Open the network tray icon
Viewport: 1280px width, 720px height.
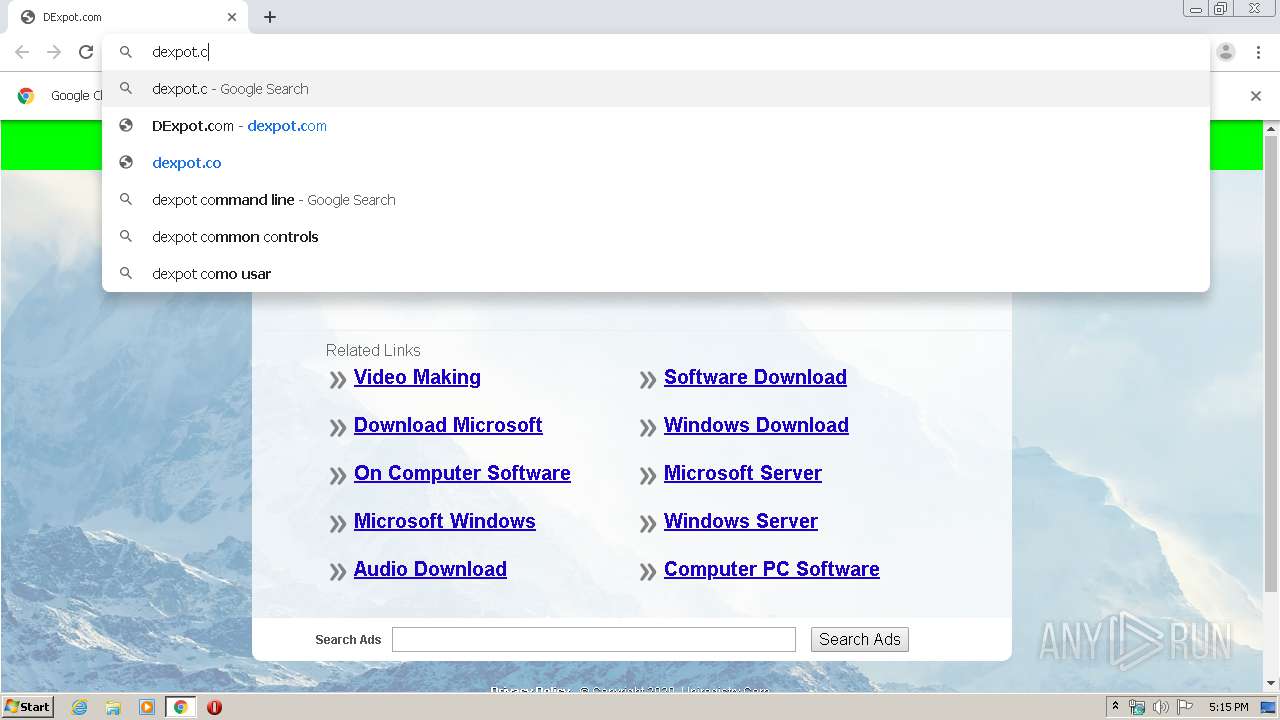coord(1137,707)
